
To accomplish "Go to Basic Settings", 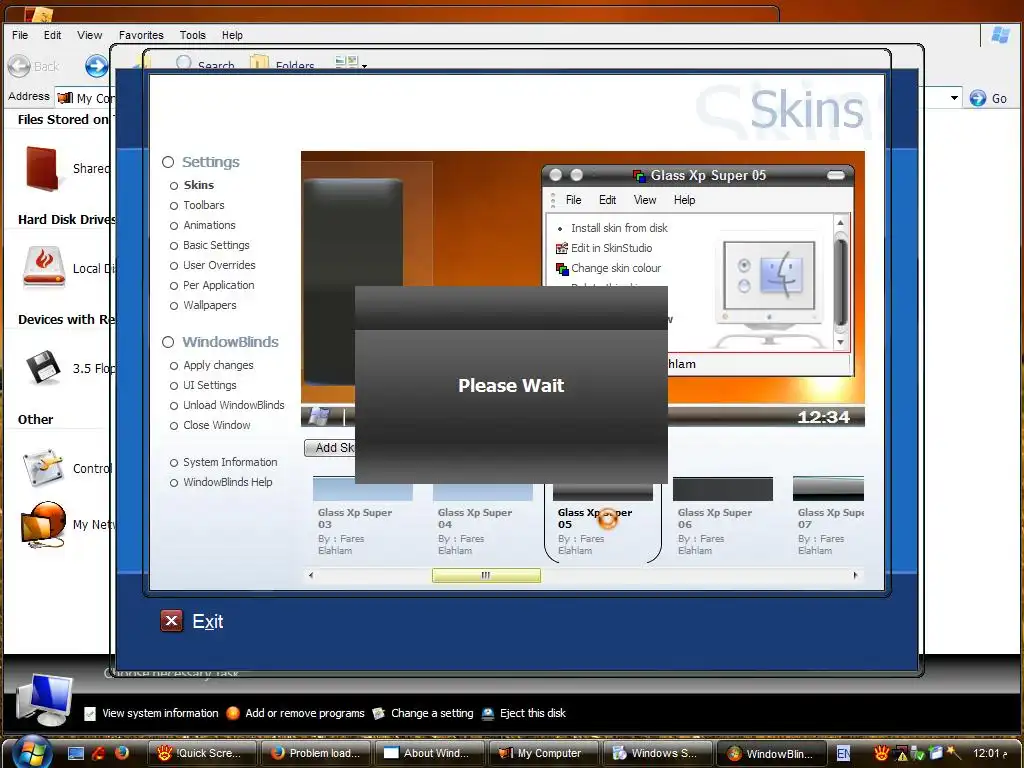I will [x=216, y=246].
